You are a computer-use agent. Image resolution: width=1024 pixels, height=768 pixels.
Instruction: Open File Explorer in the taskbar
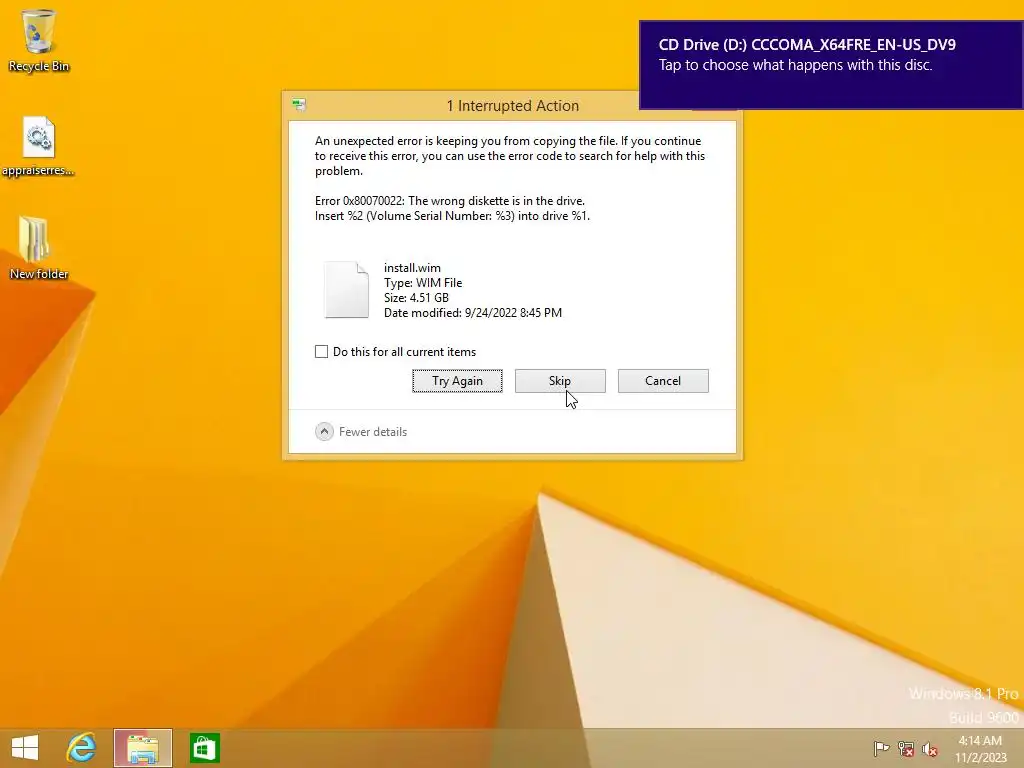coord(143,748)
